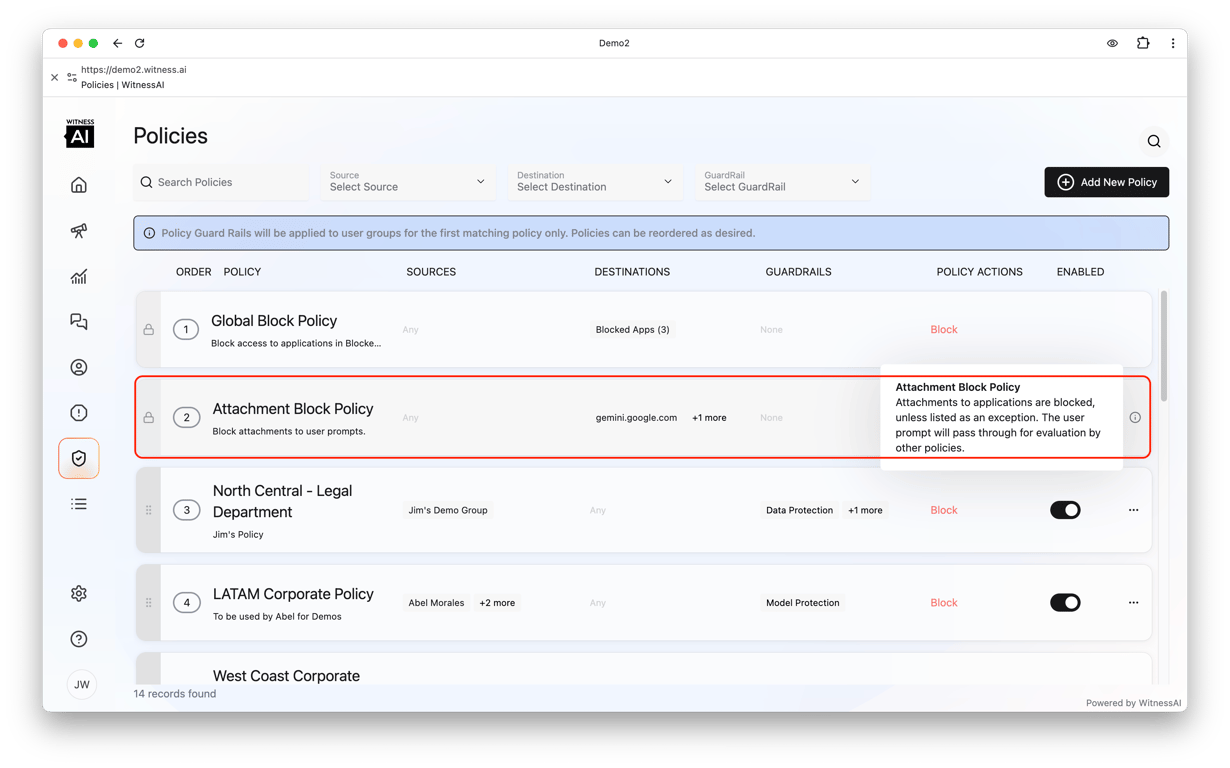Click the Model Protection guardrail tag
Viewport: 1230px width, 768px height.
802,603
